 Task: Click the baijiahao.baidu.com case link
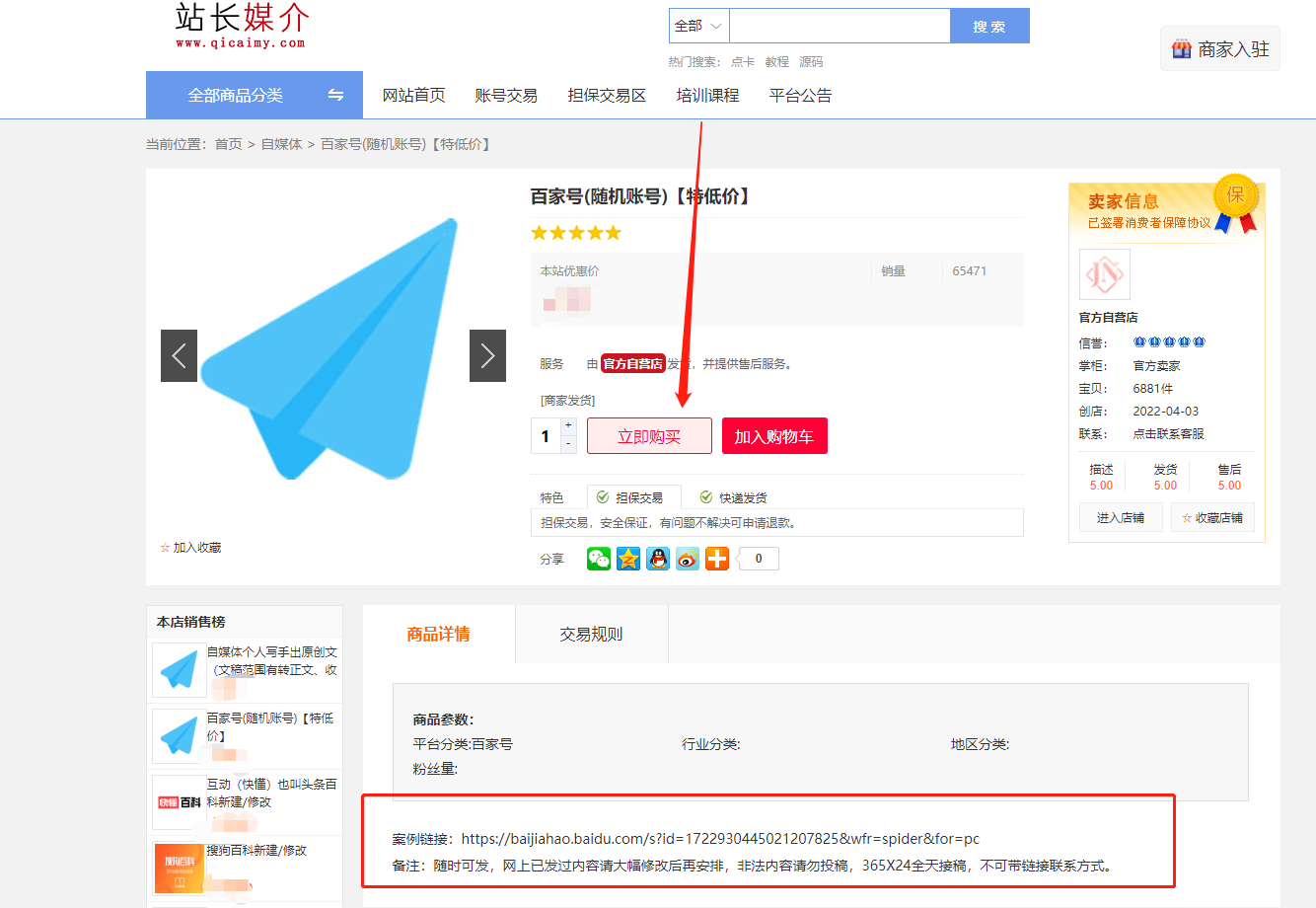coord(720,839)
